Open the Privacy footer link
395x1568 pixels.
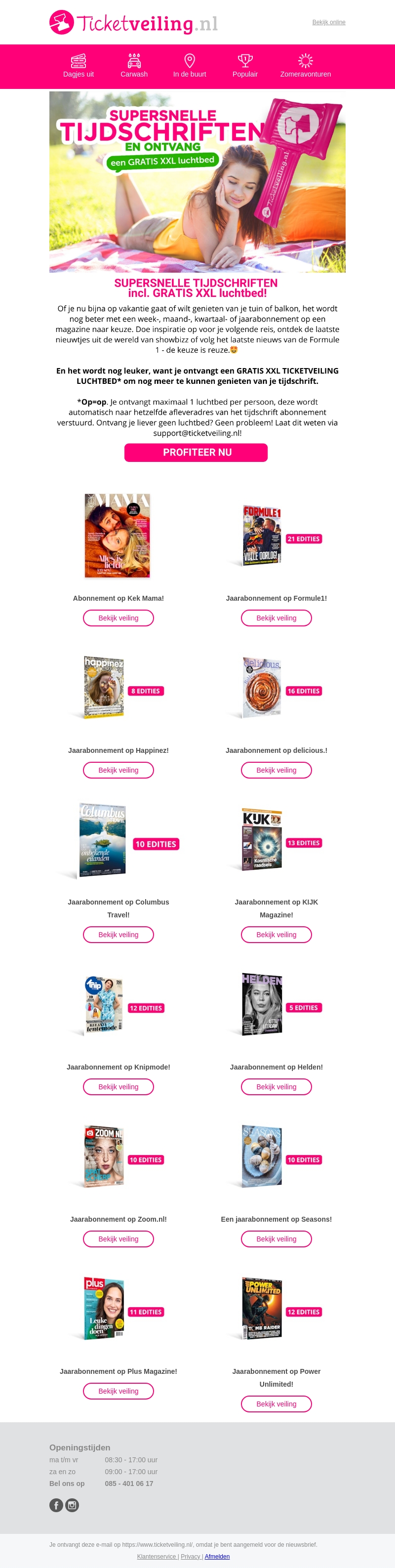190,1557
